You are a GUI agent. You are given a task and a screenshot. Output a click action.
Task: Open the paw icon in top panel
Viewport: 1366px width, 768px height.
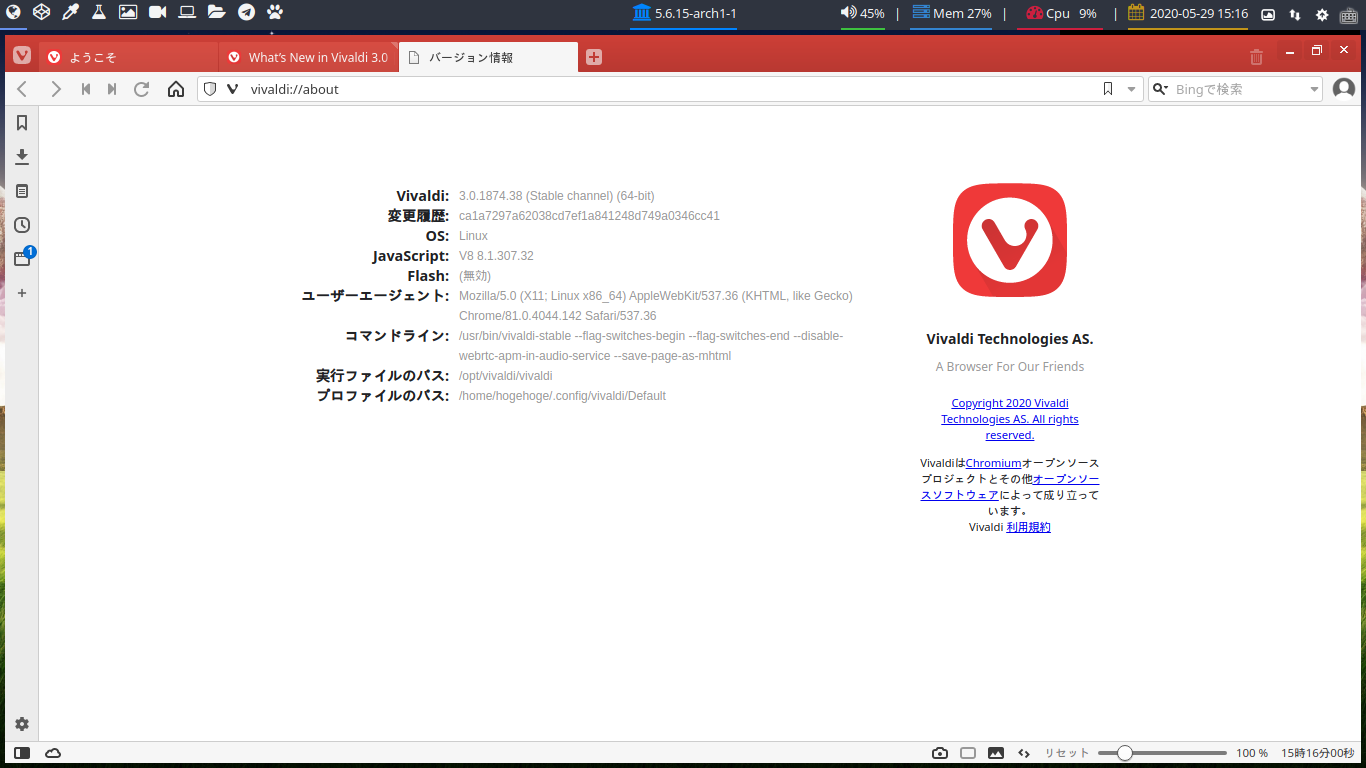point(275,13)
